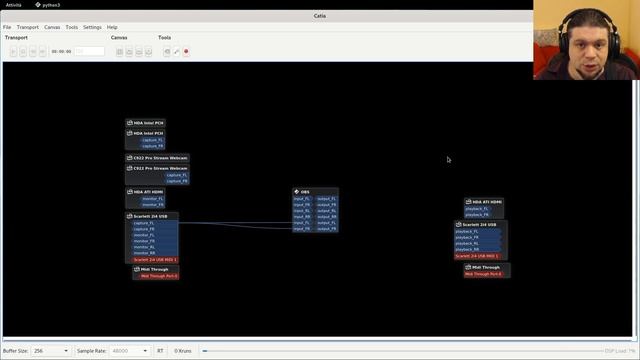Click the transport Forwards button
The height and width of the screenshot is (360, 640).
click(x=42, y=51)
